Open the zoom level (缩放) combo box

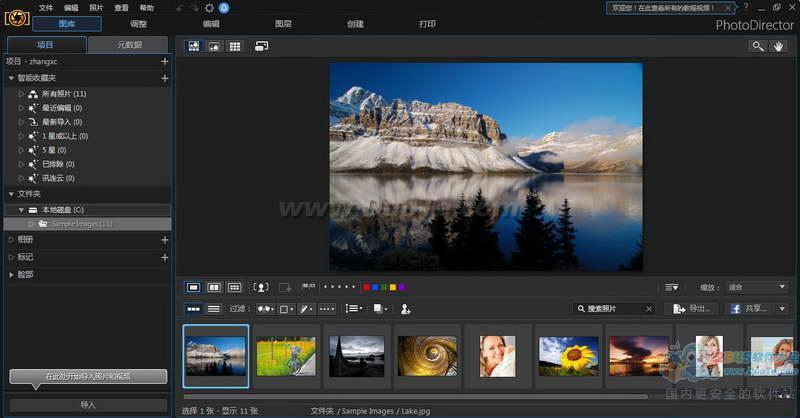[x=757, y=287]
